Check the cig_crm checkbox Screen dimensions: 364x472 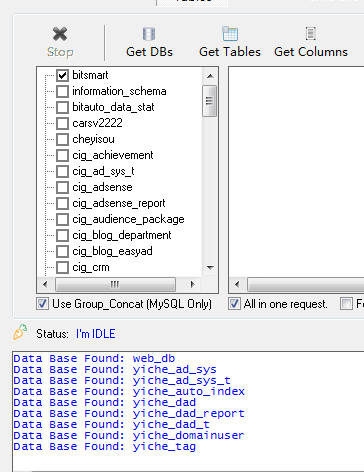click(62, 267)
